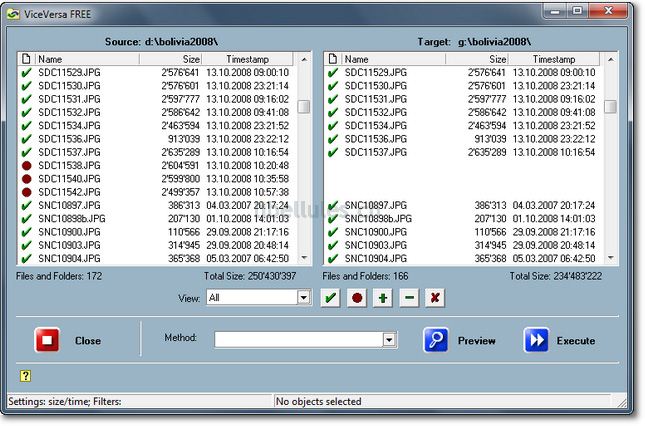The width and height of the screenshot is (645, 426).
Task: Click Target path g:\bolivia2008\
Action: click(494, 42)
